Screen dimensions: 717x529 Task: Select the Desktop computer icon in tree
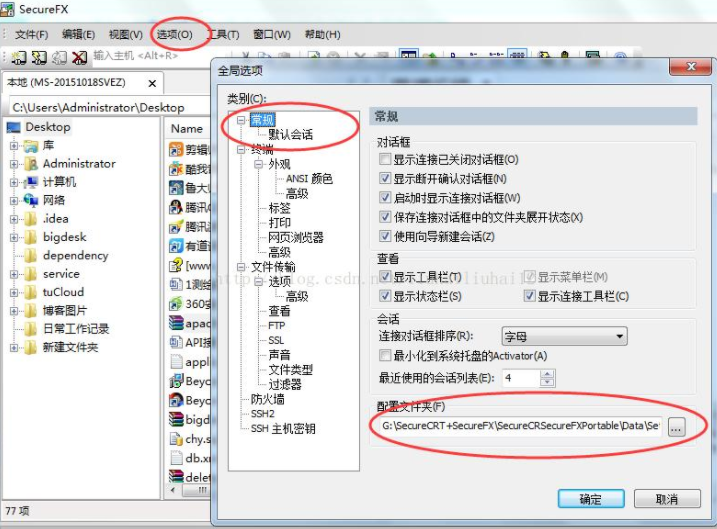point(14,127)
